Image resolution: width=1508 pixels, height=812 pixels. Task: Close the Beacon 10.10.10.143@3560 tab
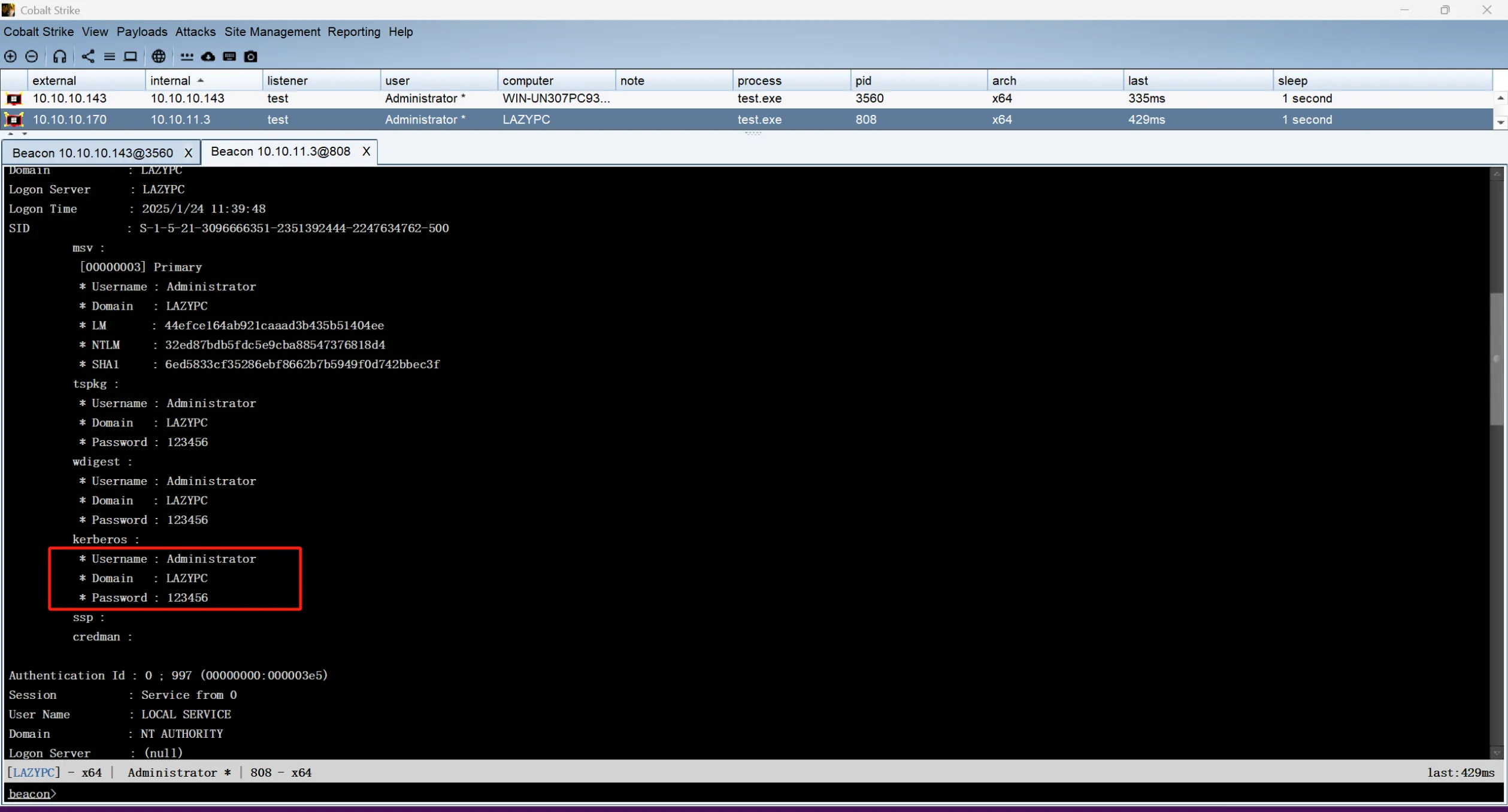tap(188, 153)
